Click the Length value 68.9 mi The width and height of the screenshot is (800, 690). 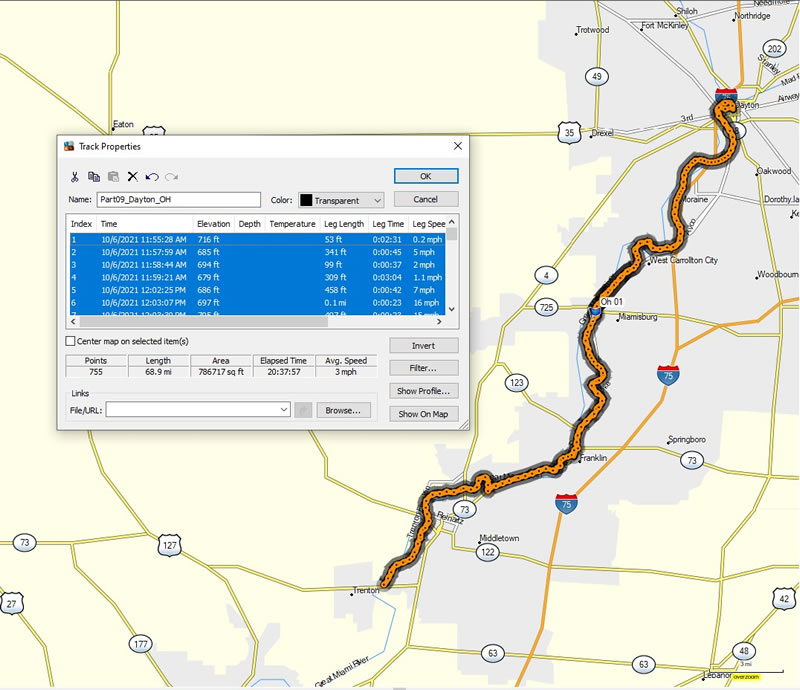pyautogui.click(x=158, y=372)
